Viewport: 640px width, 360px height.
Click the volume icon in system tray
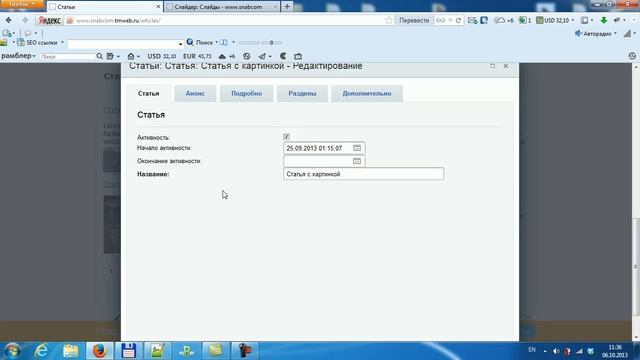point(556,351)
